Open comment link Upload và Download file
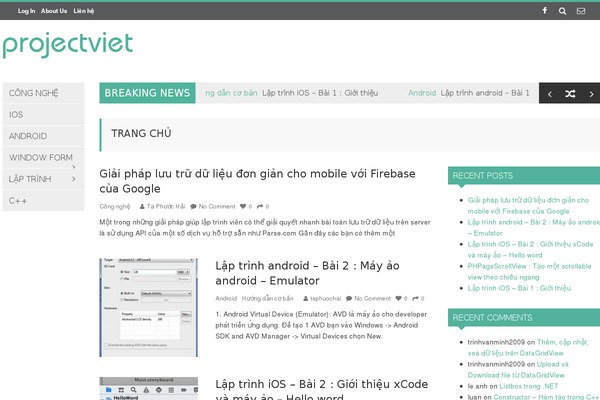Image resolution: width=600 pixels, height=400 pixels. point(518,370)
